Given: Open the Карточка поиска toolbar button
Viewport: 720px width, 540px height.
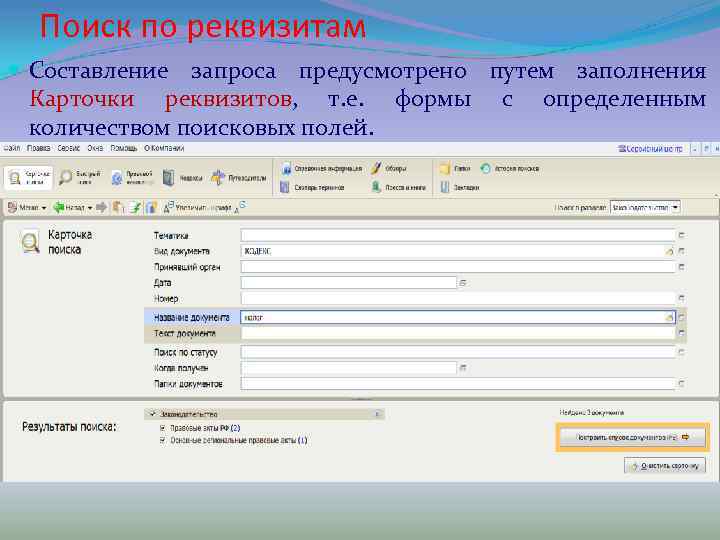Looking at the screenshot, I should [x=28, y=178].
